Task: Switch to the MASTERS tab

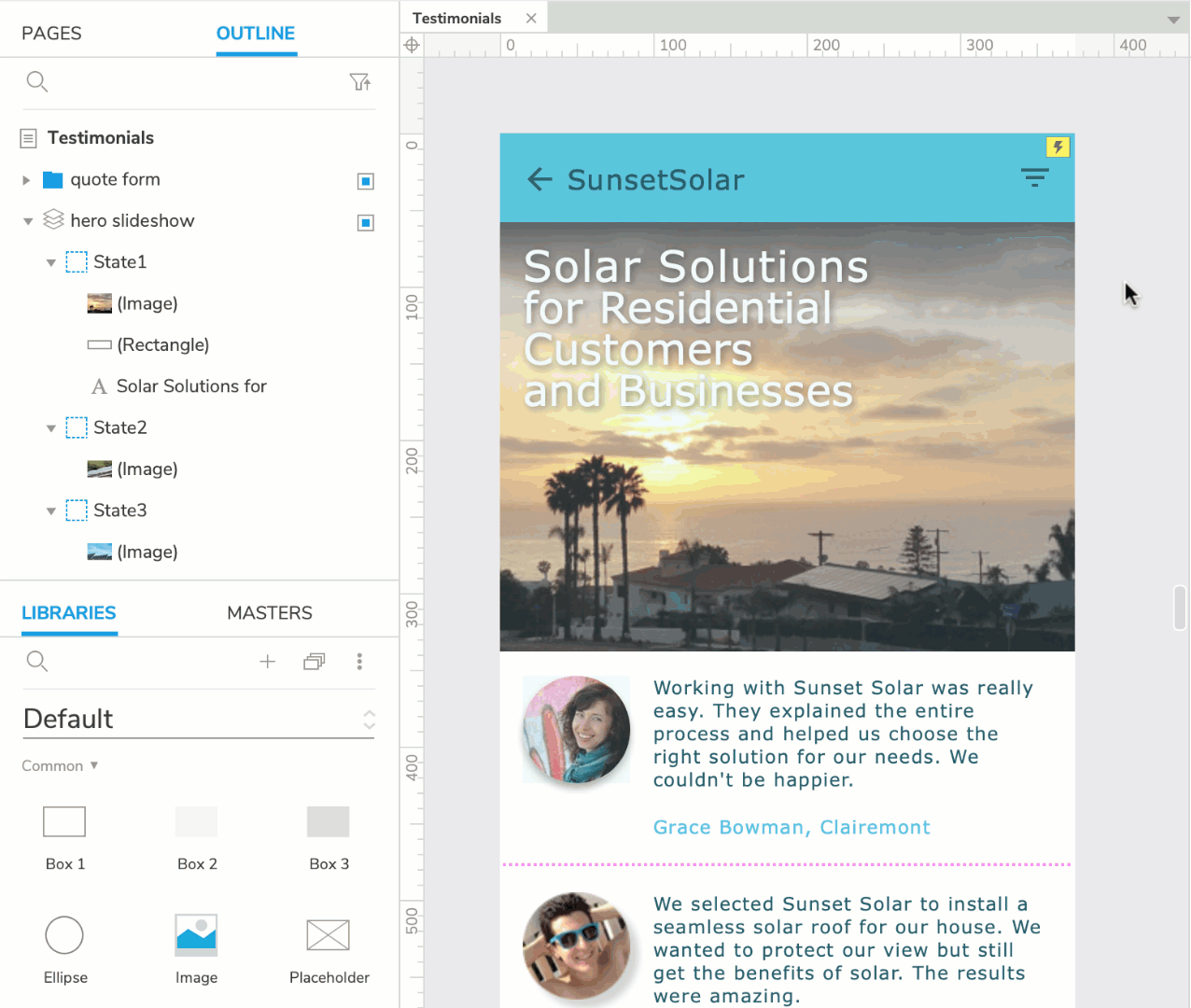Action: pyautogui.click(x=270, y=612)
